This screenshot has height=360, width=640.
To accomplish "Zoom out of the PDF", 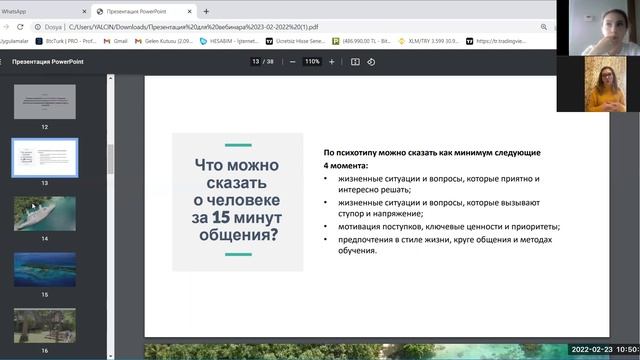I will 292,62.
